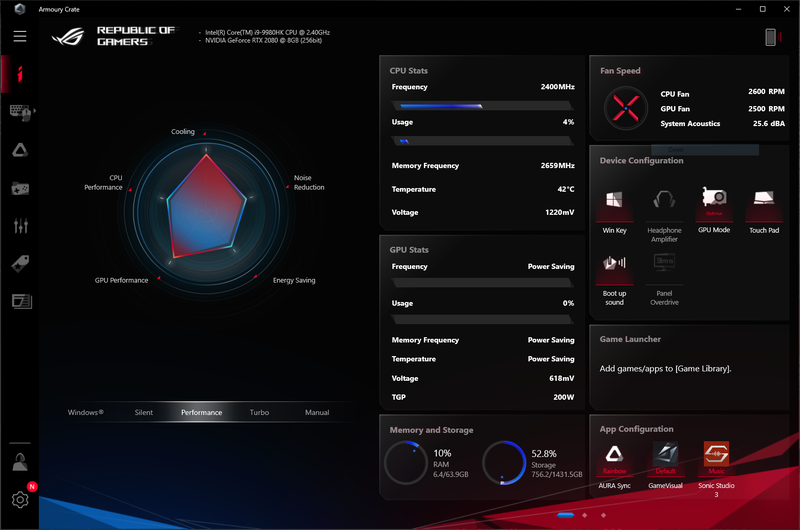Open GameVisual Default app configuration
Screen dimensions: 800x530
coord(665,466)
